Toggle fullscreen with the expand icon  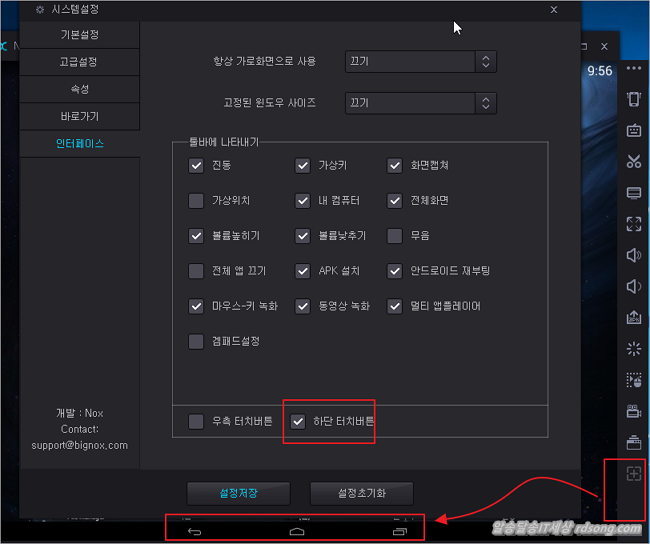(x=633, y=224)
